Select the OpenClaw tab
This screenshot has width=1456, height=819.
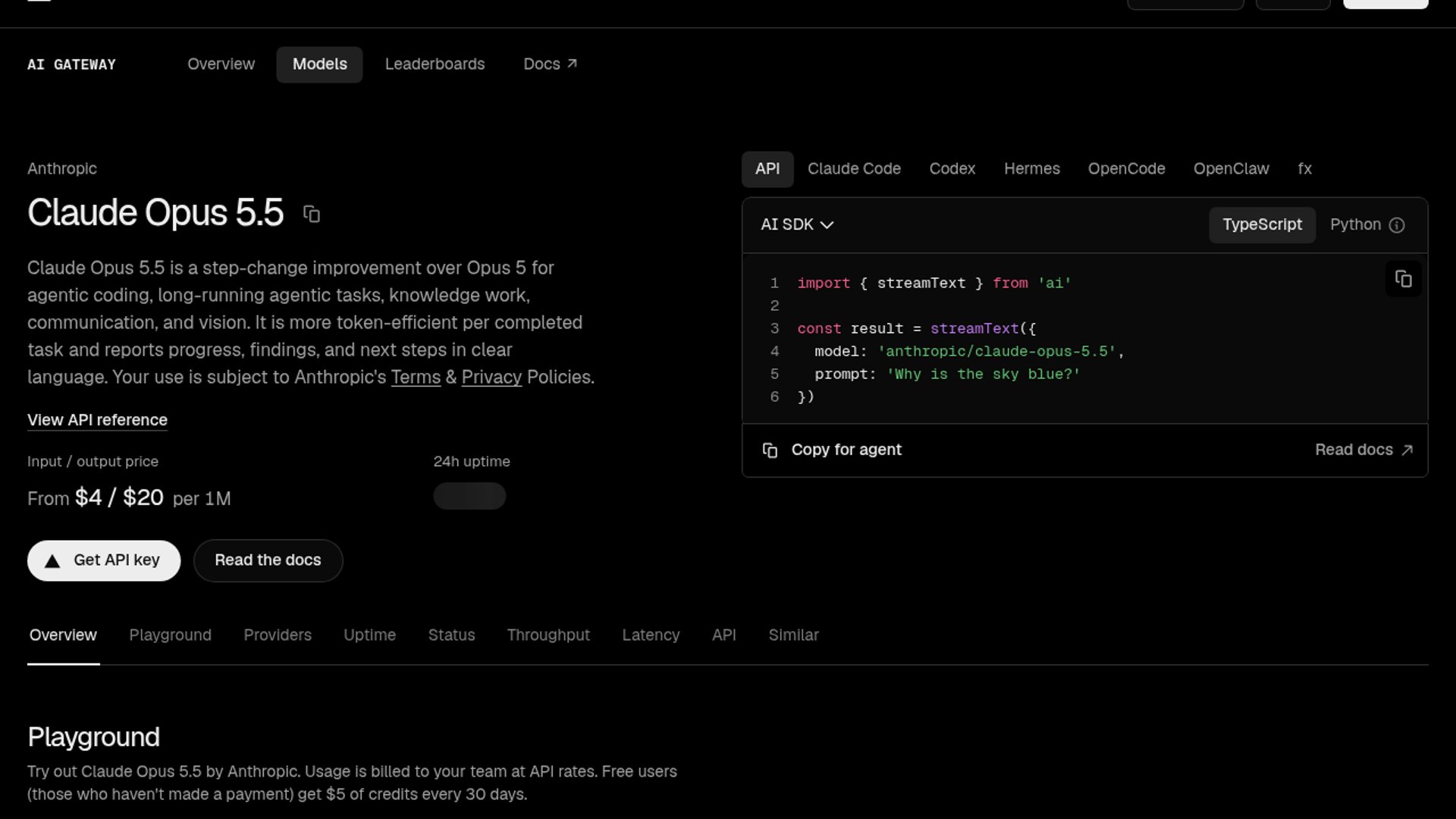pos(1231,169)
